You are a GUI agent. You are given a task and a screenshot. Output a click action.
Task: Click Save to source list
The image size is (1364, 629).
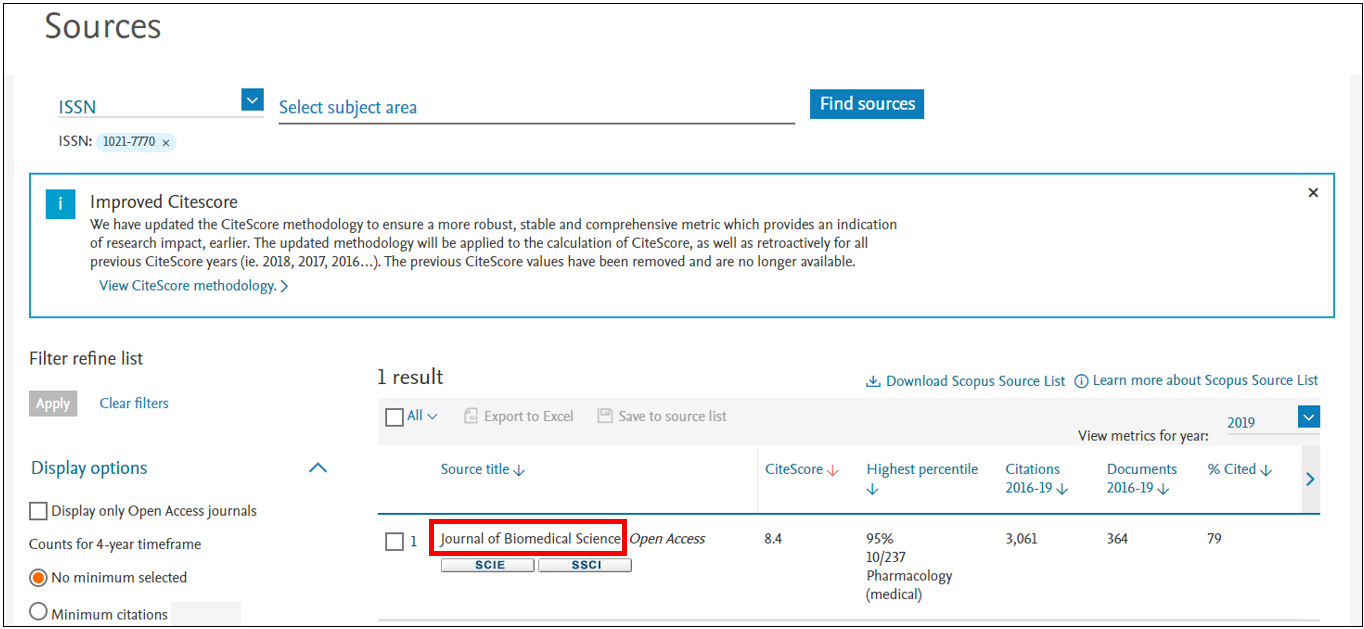point(662,416)
